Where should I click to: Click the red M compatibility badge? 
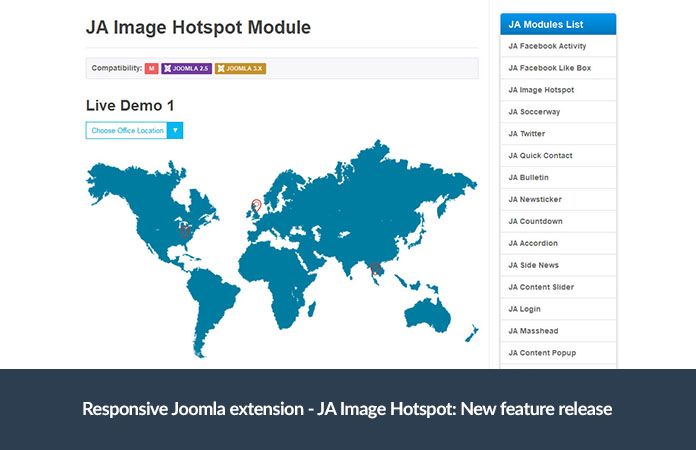tap(151, 68)
